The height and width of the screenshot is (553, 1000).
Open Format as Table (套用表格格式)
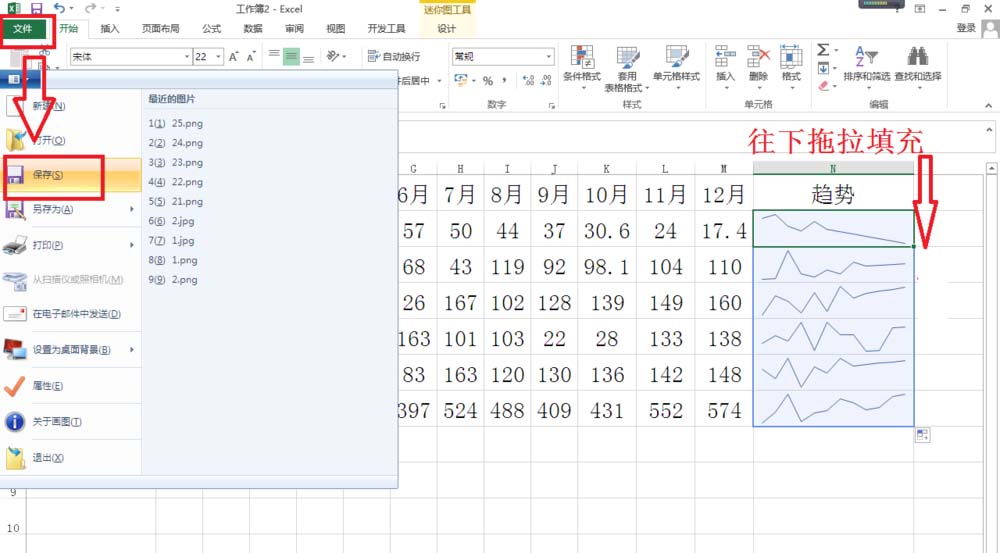point(627,68)
